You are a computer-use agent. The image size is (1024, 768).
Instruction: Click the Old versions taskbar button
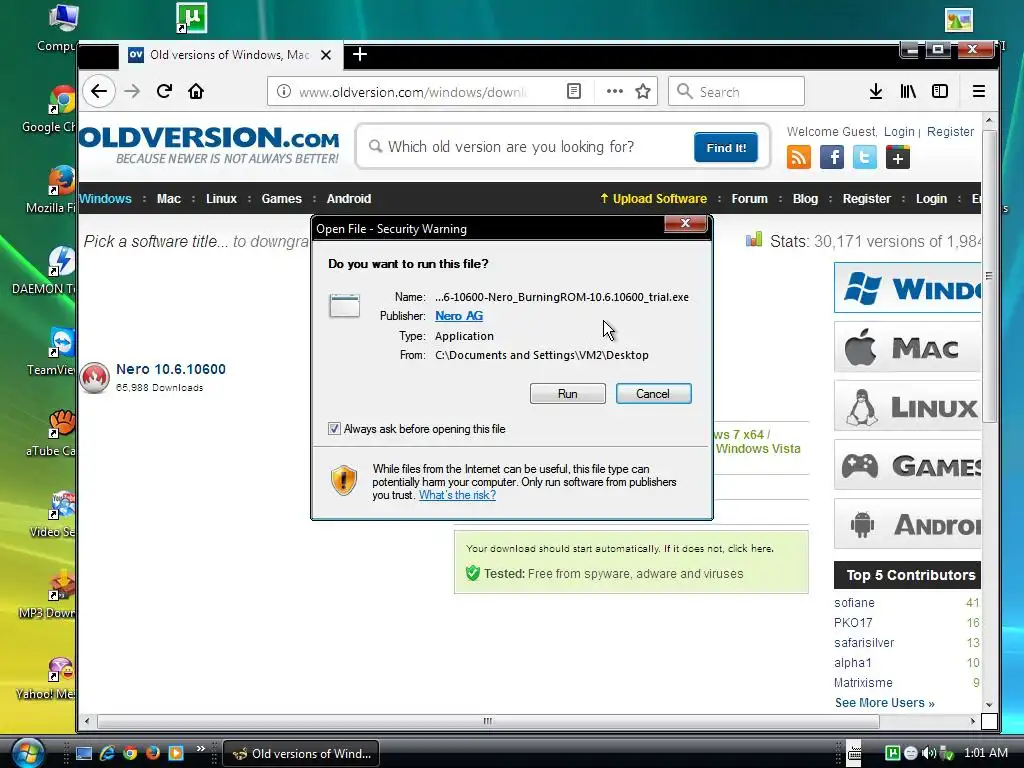pos(301,753)
